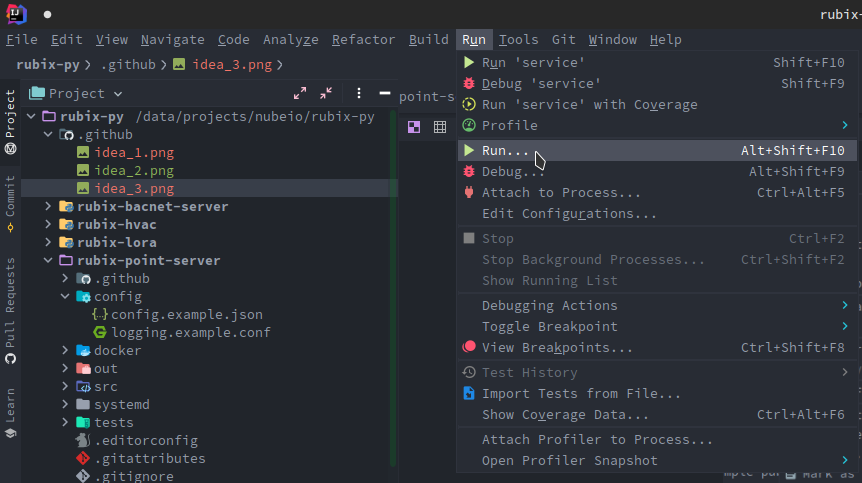862x483 pixels.
Task: Open the Pull Requests sidebar tab
Action: 10,310
